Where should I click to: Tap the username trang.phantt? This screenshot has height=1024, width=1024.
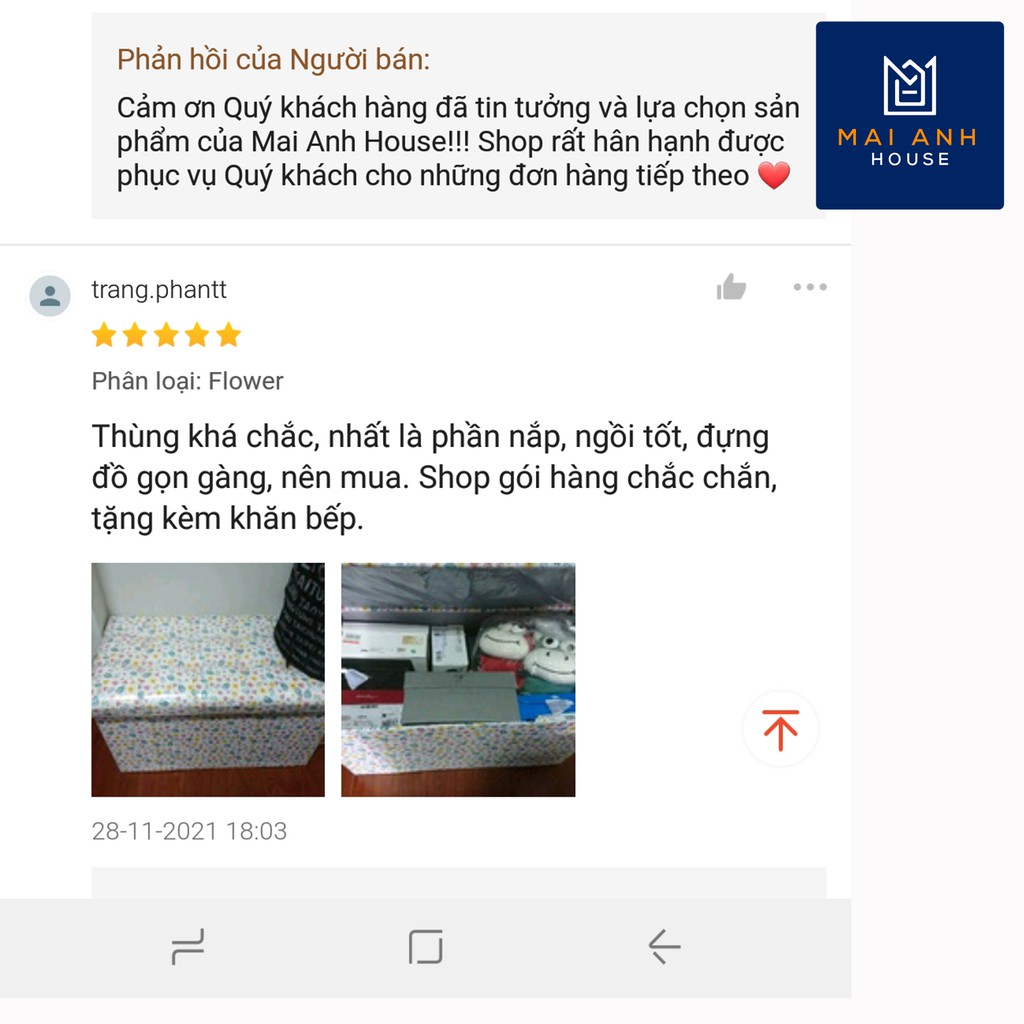coord(159,289)
